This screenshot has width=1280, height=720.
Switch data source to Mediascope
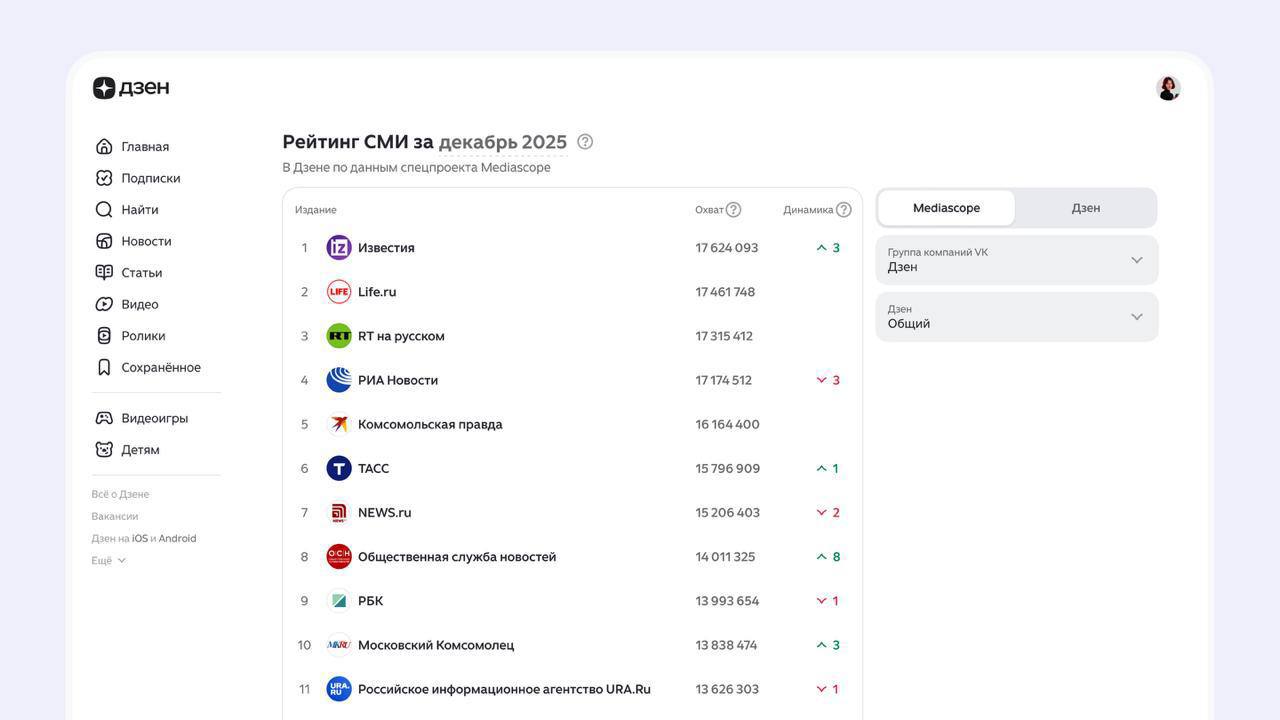[946, 208]
